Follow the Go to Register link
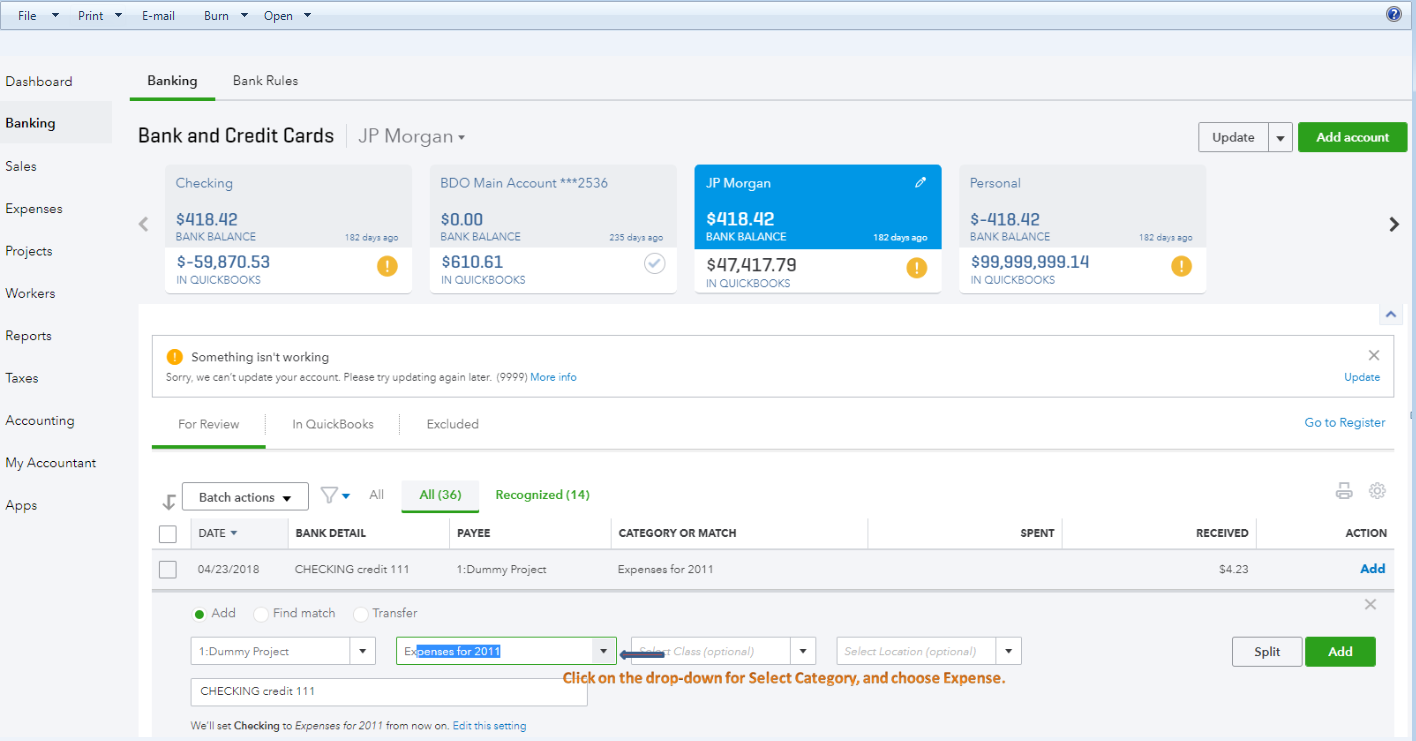1416x741 pixels. [1344, 423]
